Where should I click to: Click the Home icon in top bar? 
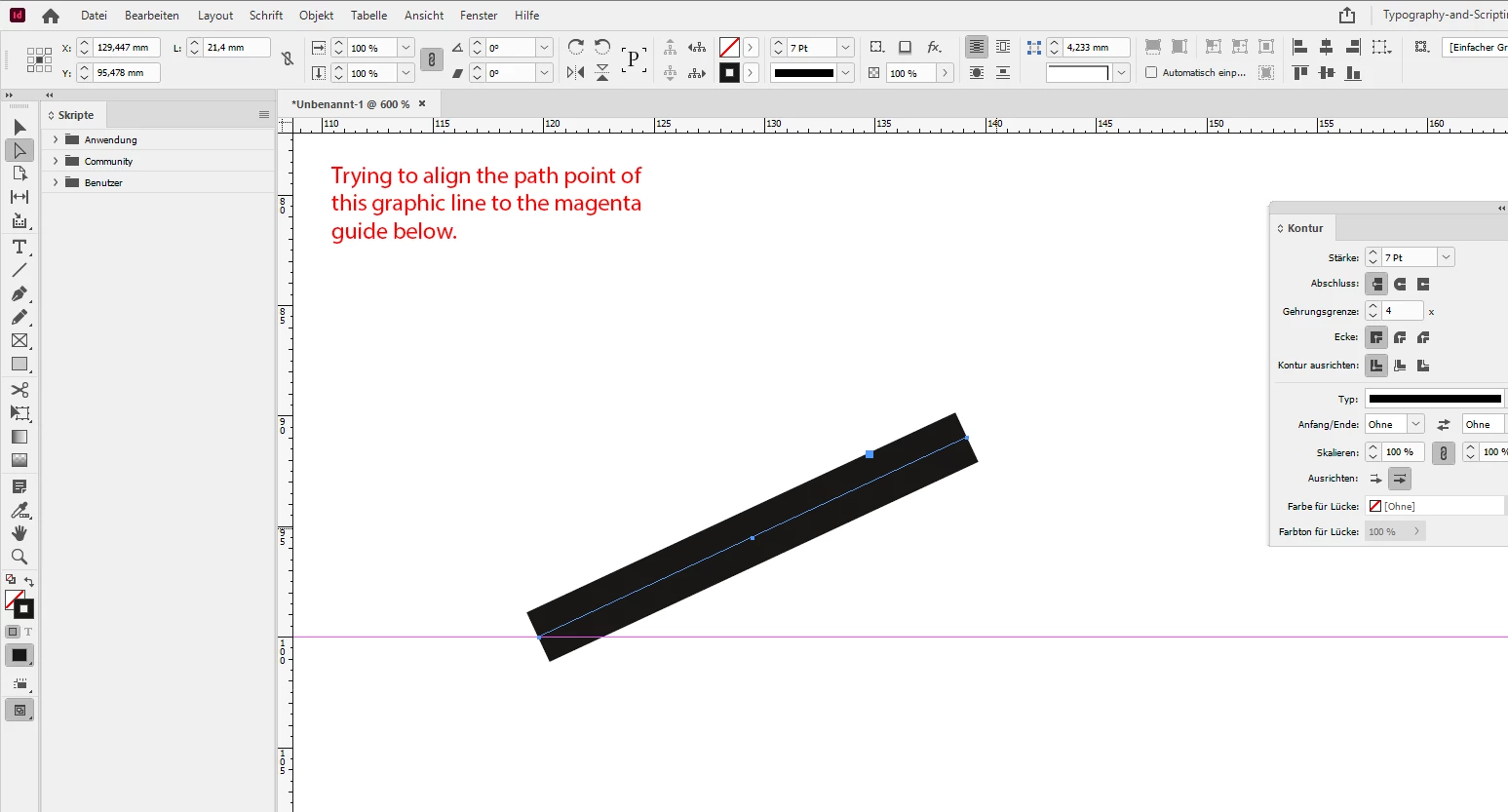pos(51,16)
